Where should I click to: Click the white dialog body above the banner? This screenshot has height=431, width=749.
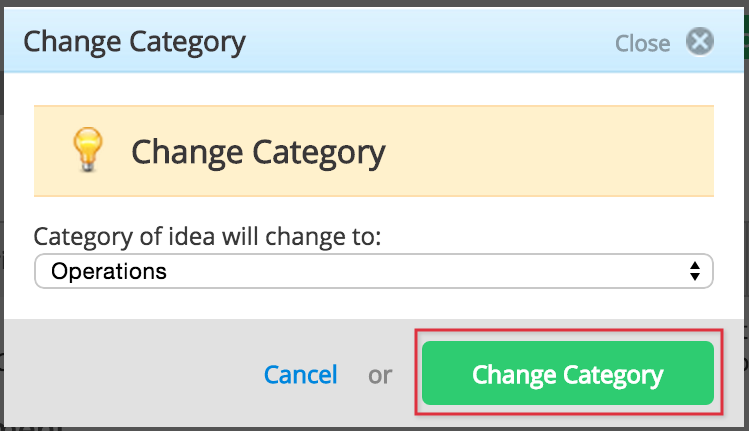[374, 89]
